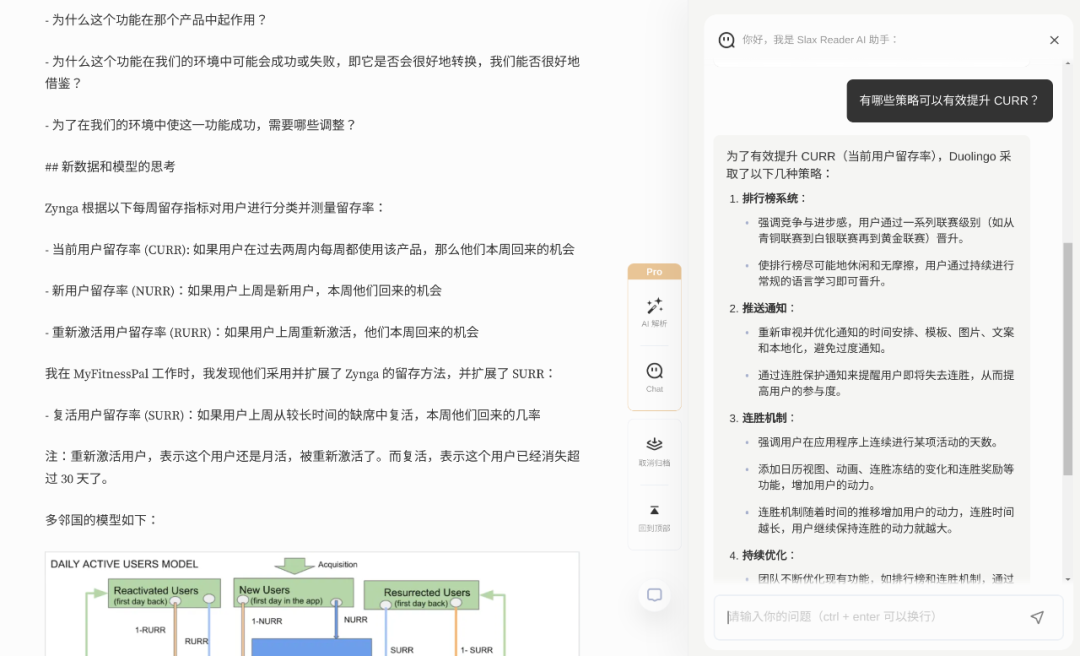Click the Slax Reader AI assistant logo
The height and width of the screenshot is (656, 1080).
pyautogui.click(x=727, y=40)
